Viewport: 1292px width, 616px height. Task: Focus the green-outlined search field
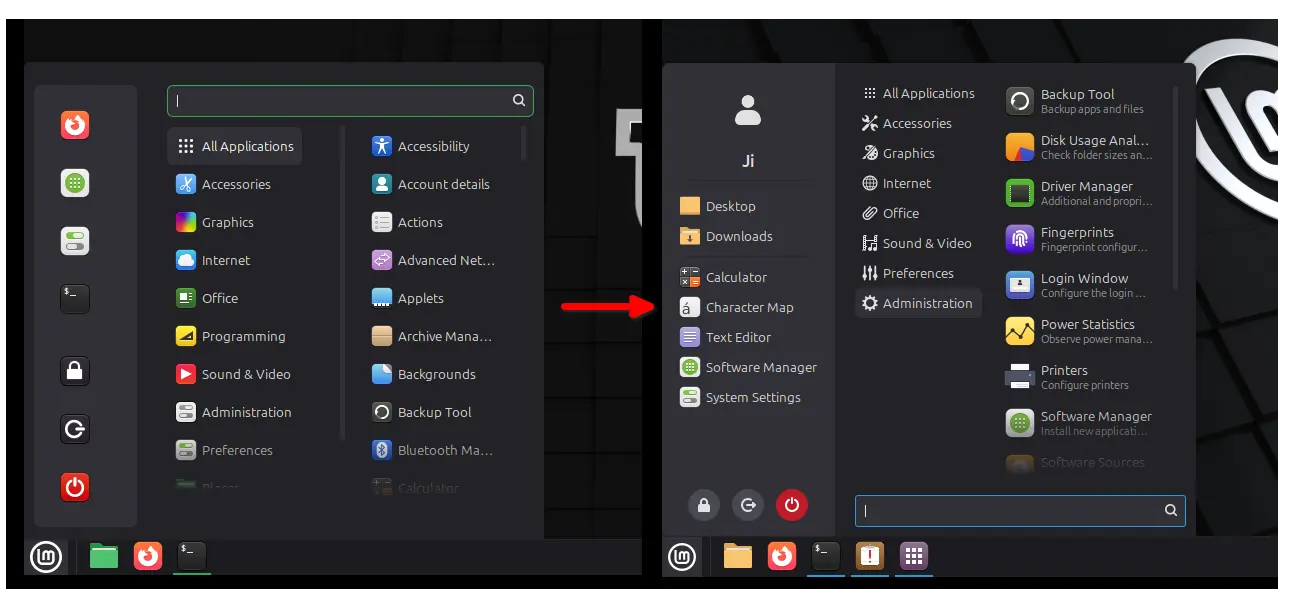pos(340,100)
